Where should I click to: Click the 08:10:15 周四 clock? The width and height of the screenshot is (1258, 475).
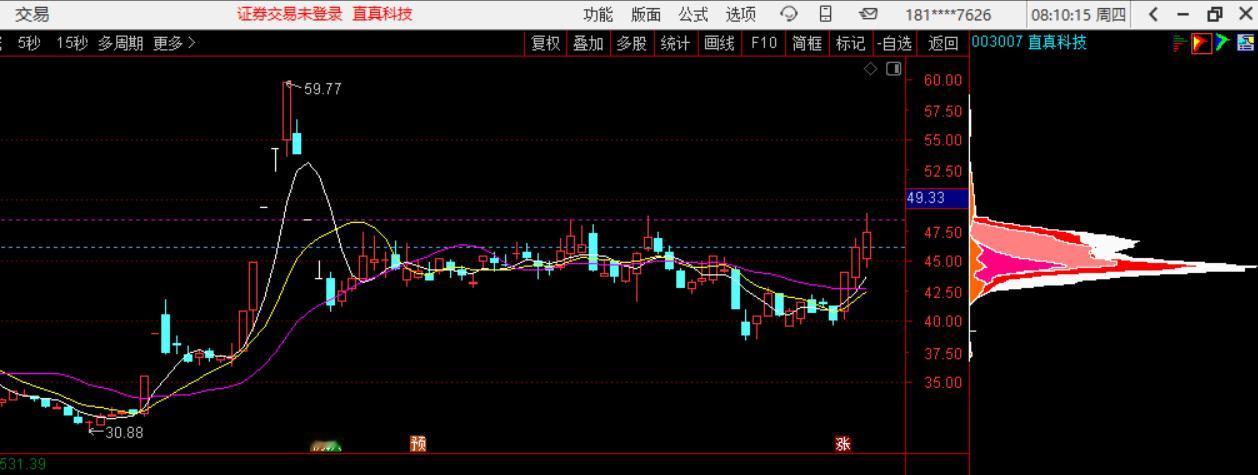coord(1079,14)
